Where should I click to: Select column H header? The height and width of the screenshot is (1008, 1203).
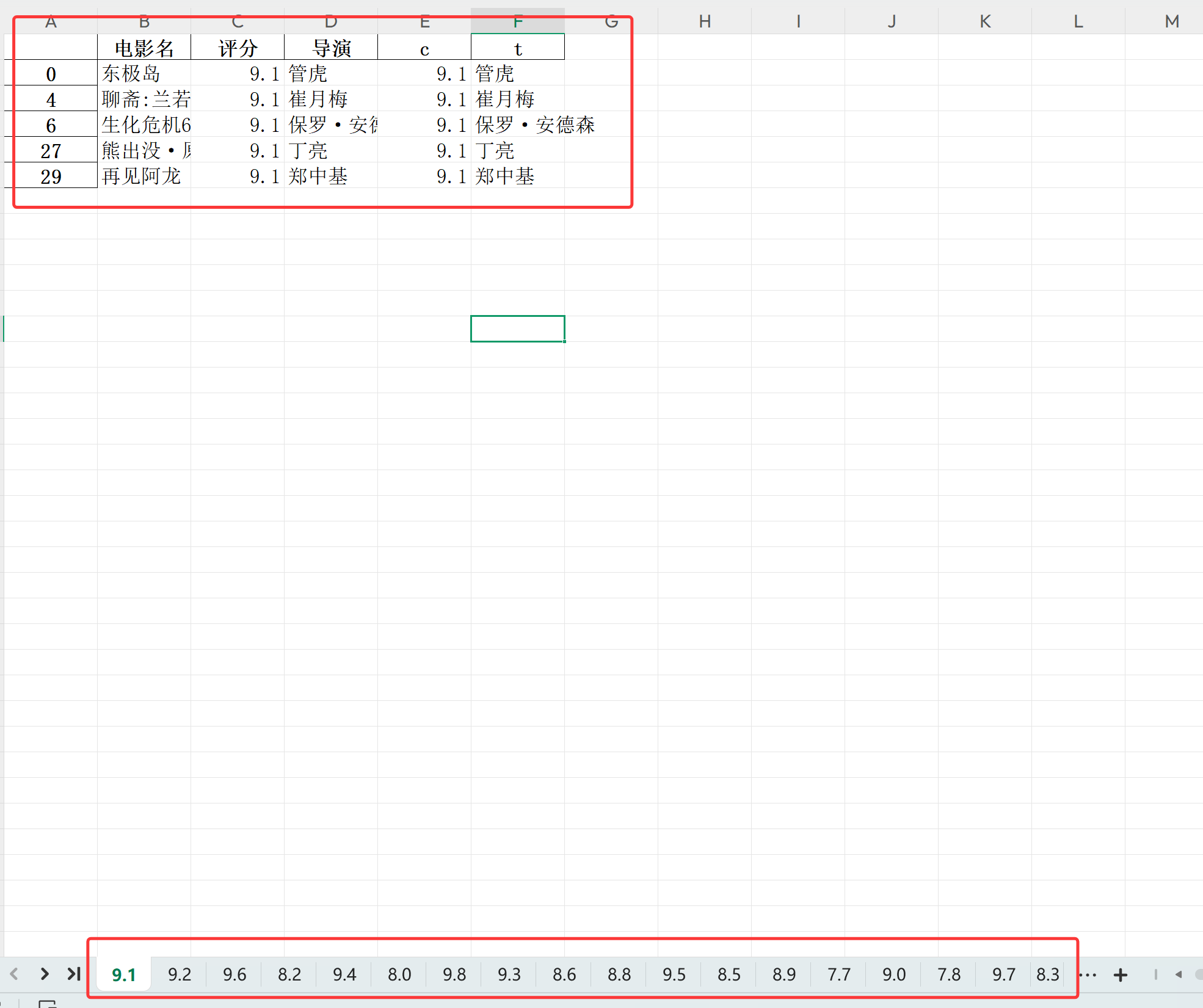705,21
